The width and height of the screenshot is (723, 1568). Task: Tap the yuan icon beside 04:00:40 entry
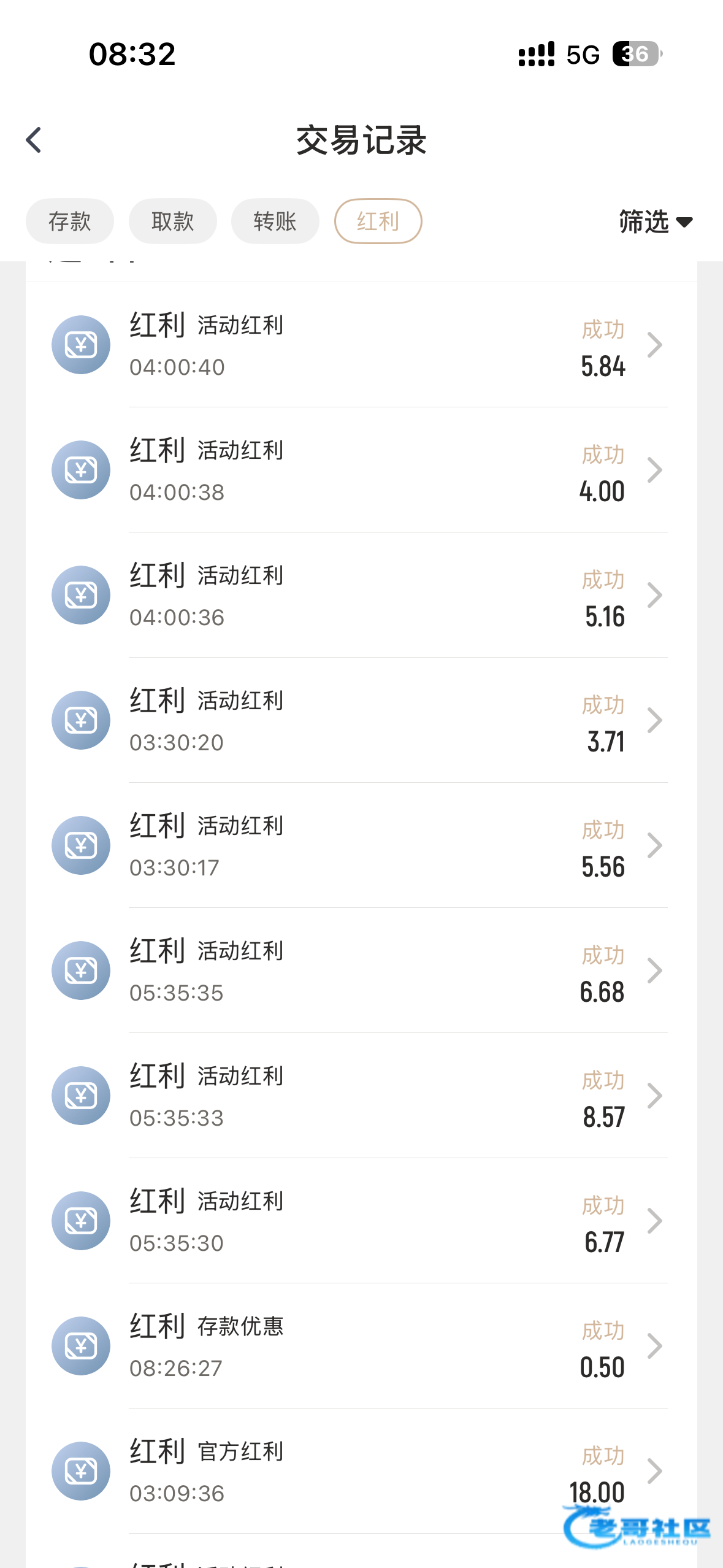81,345
